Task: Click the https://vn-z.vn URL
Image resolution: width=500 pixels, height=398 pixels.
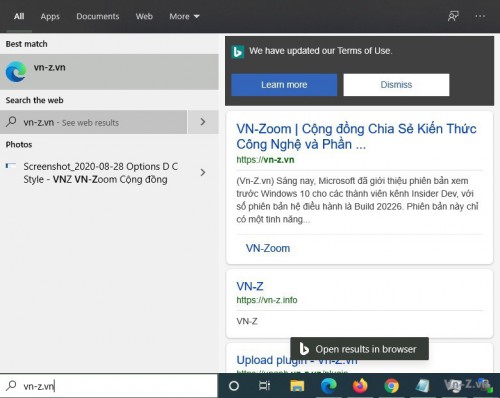Action: 265,160
